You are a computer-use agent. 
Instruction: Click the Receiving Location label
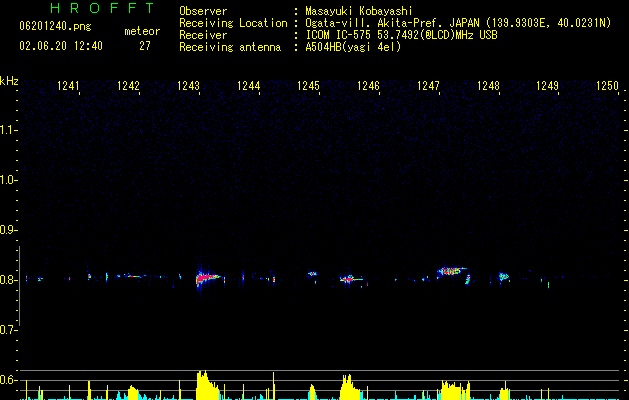(x=233, y=23)
